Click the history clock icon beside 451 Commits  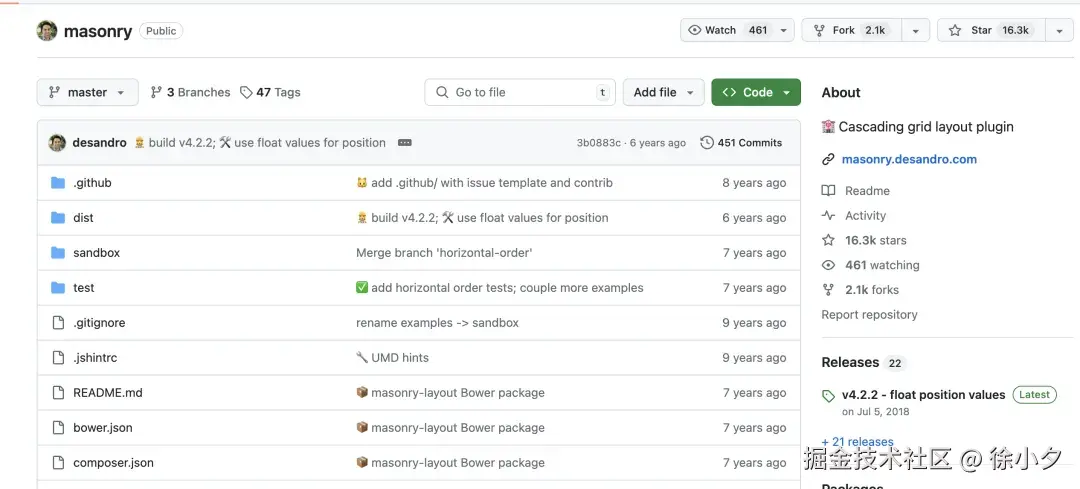tap(707, 143)
